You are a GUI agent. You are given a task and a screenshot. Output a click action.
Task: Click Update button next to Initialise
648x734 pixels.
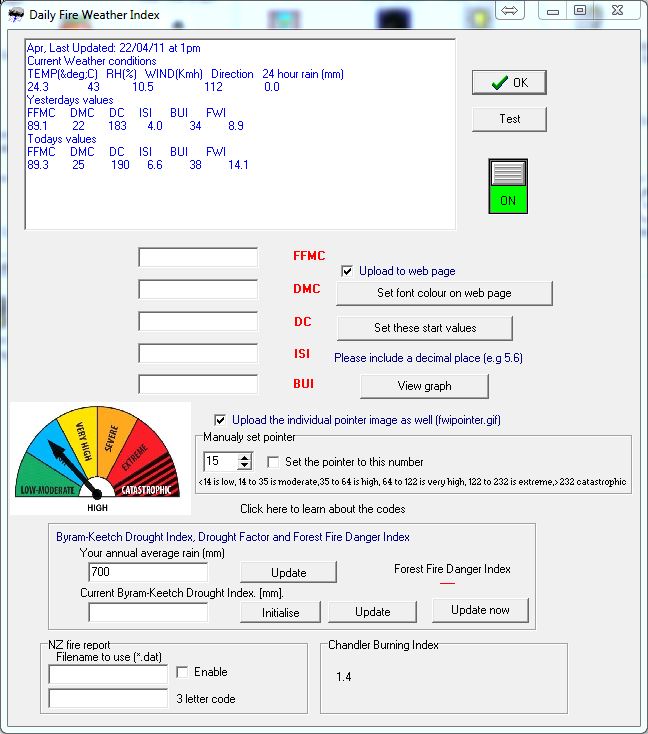(x=373, y=612)
